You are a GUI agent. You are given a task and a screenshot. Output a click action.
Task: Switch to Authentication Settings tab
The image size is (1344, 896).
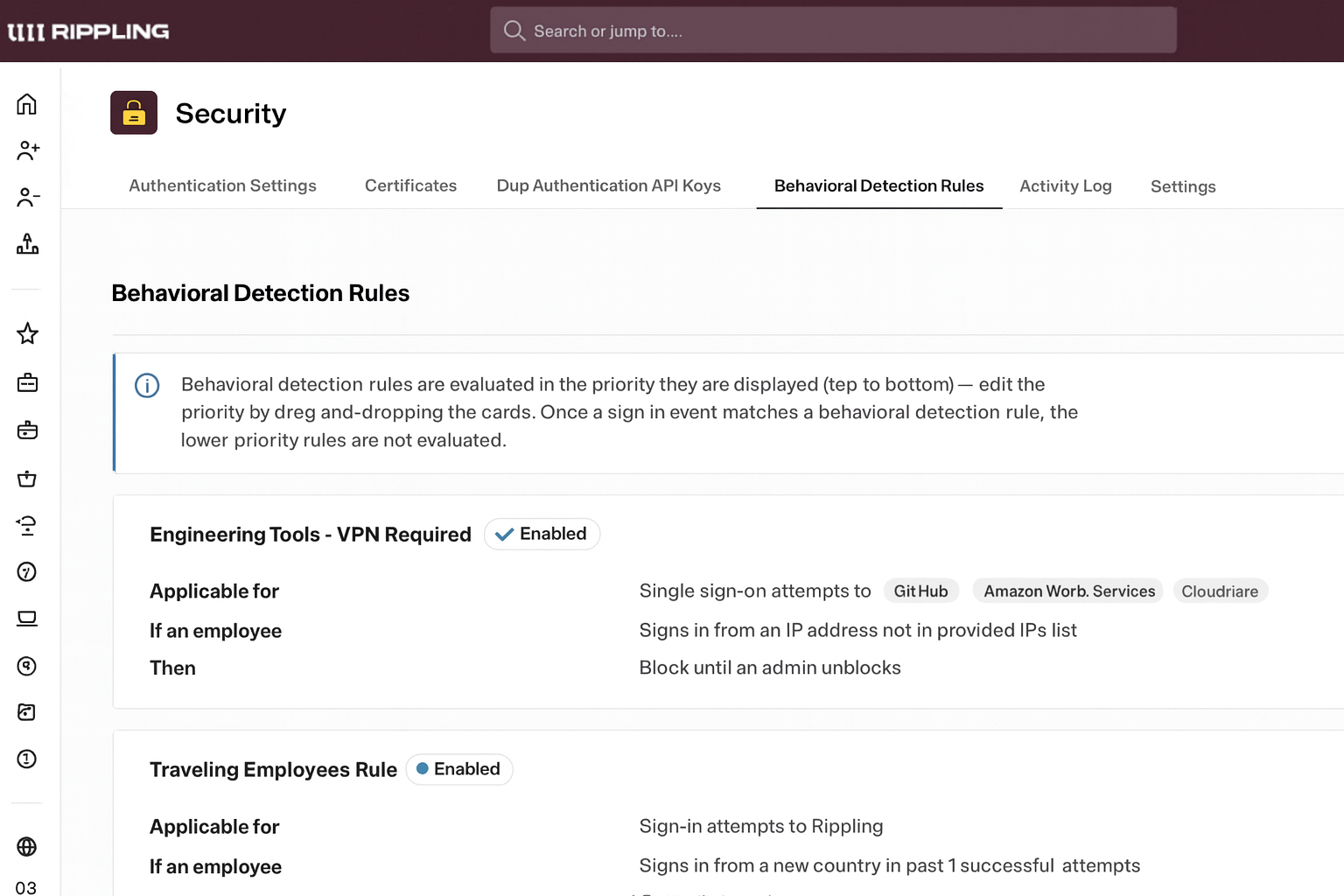click(222, 185)
